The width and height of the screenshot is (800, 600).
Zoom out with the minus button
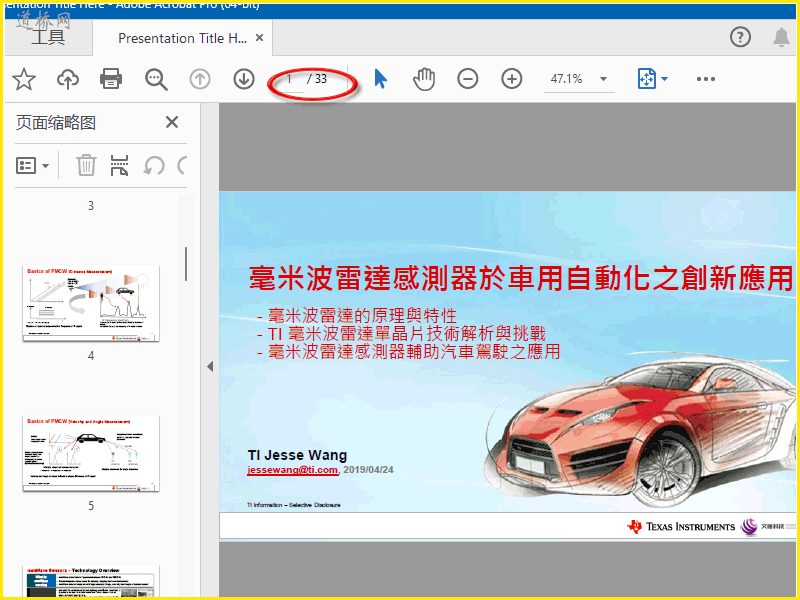pos(468,79)
